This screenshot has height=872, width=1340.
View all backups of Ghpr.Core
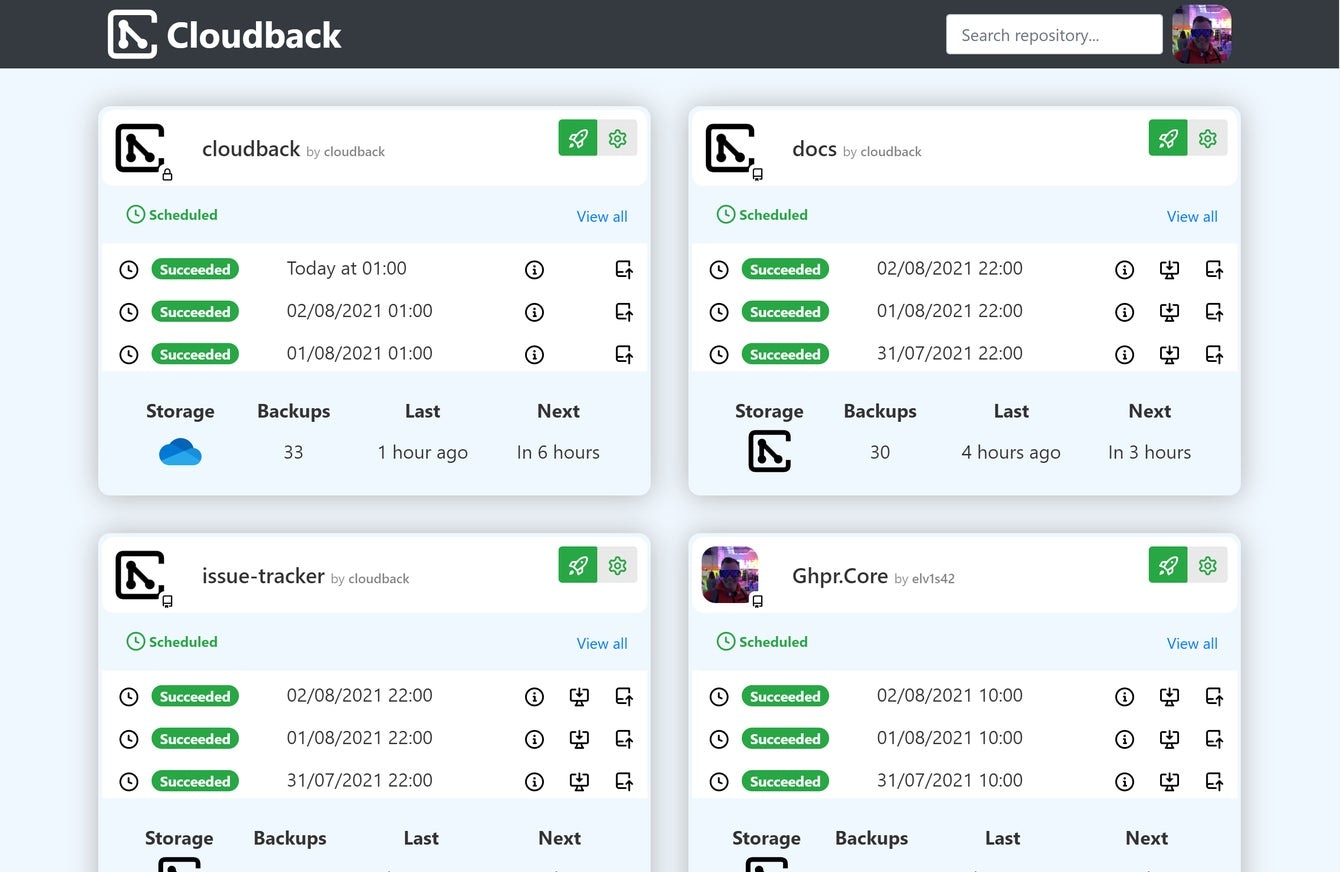click(x=1191, y=643)
